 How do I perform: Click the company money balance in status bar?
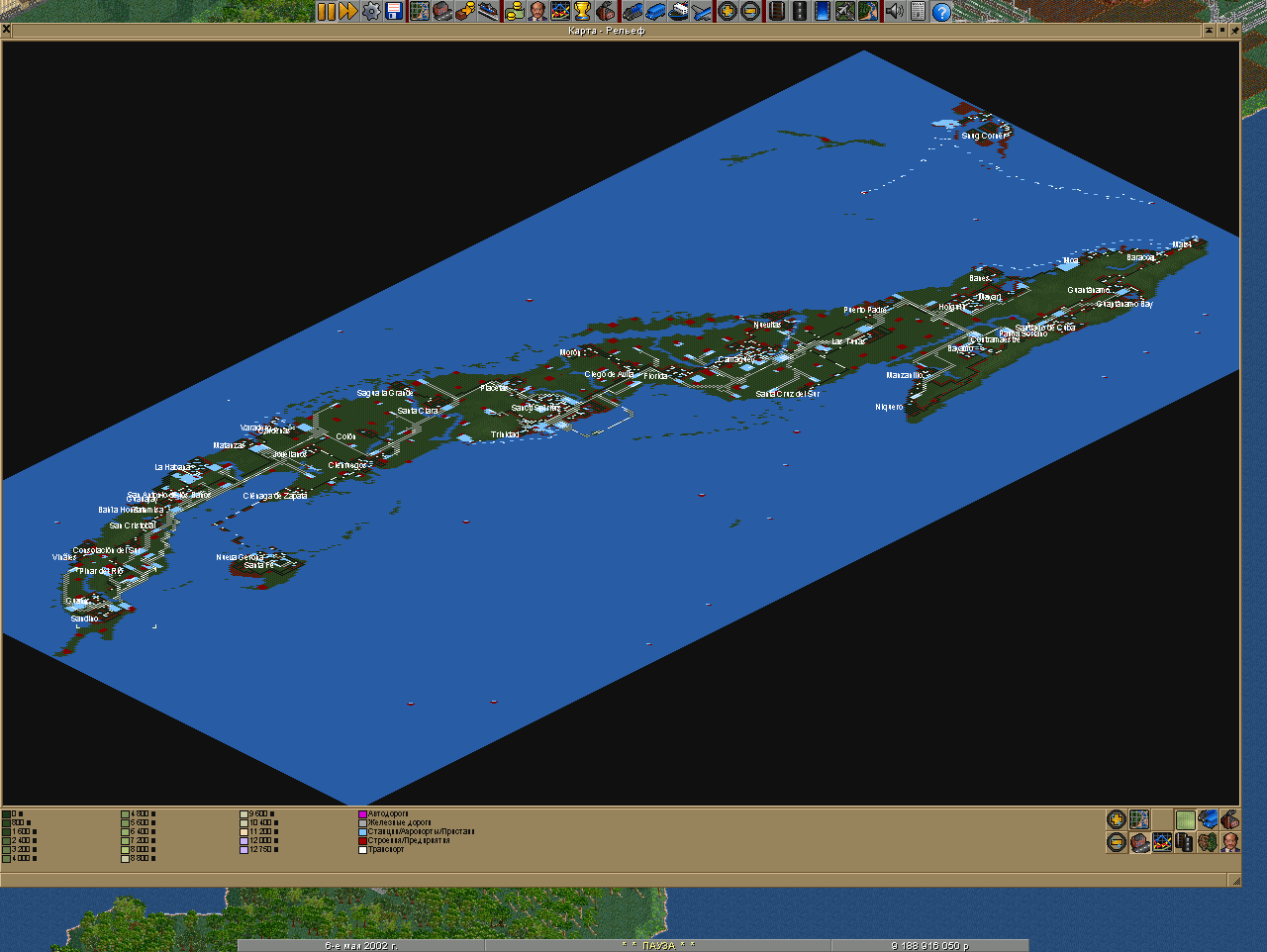point(929,946)
